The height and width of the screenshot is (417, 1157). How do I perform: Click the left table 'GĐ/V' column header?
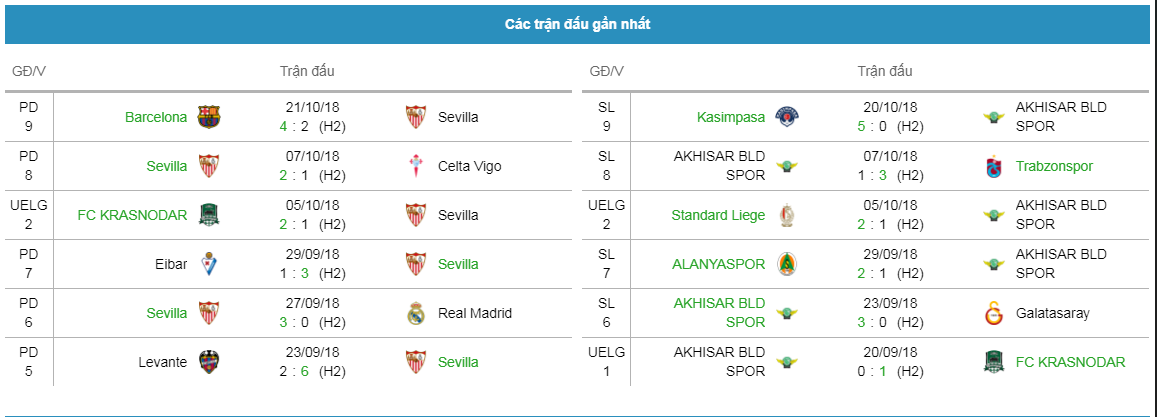point(30,72)
